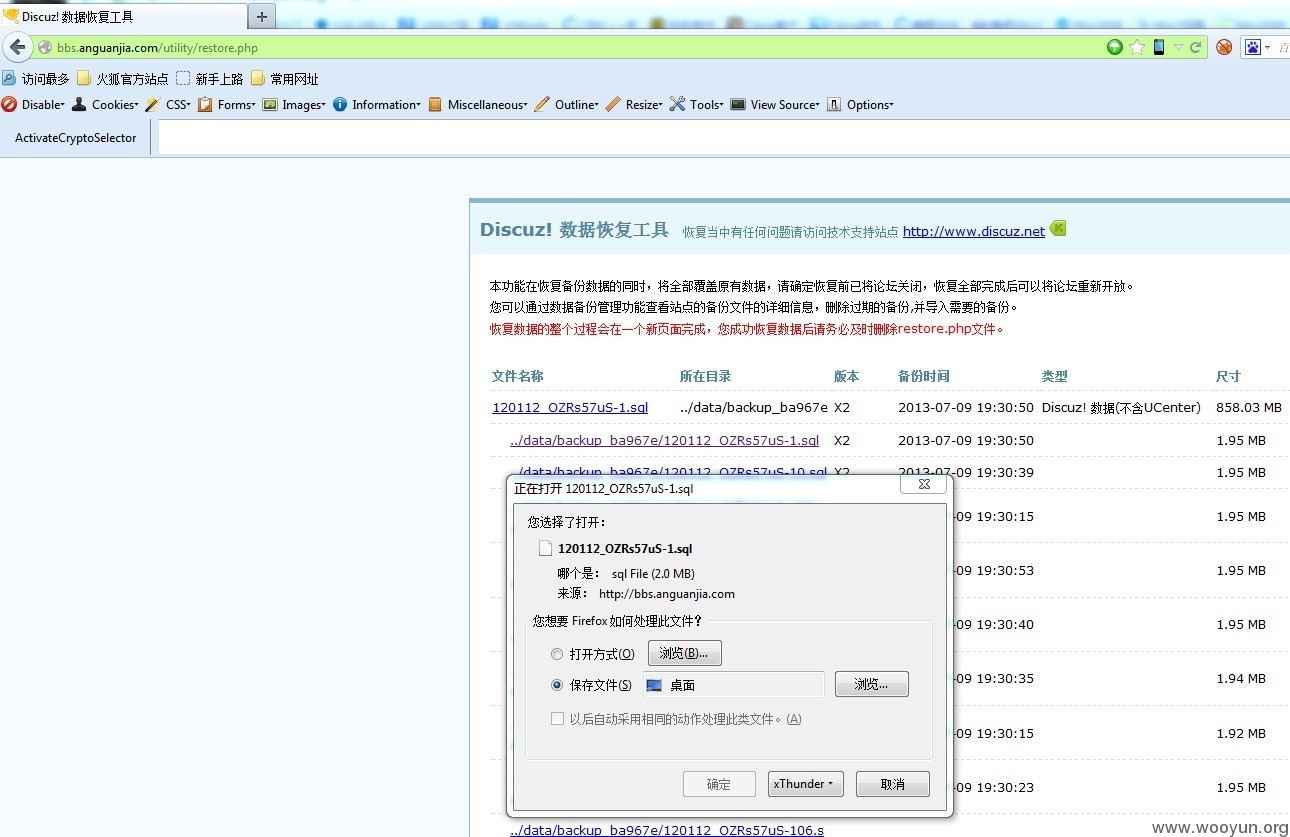Viewport: 1290px width, 837px height.
Task: Click the 1.94 MB size value
Action: pos(1241,678)
